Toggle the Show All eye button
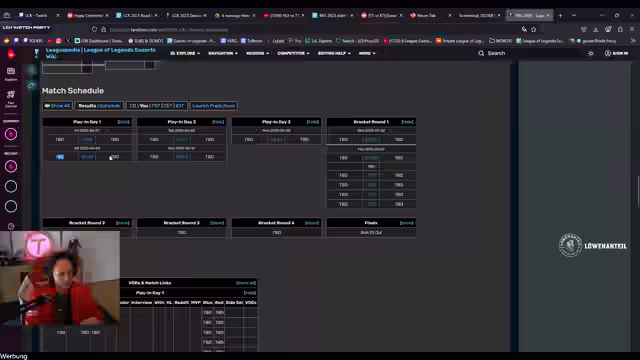The width and height of the screenshot is (640, 360). click(x=58, y=106)
